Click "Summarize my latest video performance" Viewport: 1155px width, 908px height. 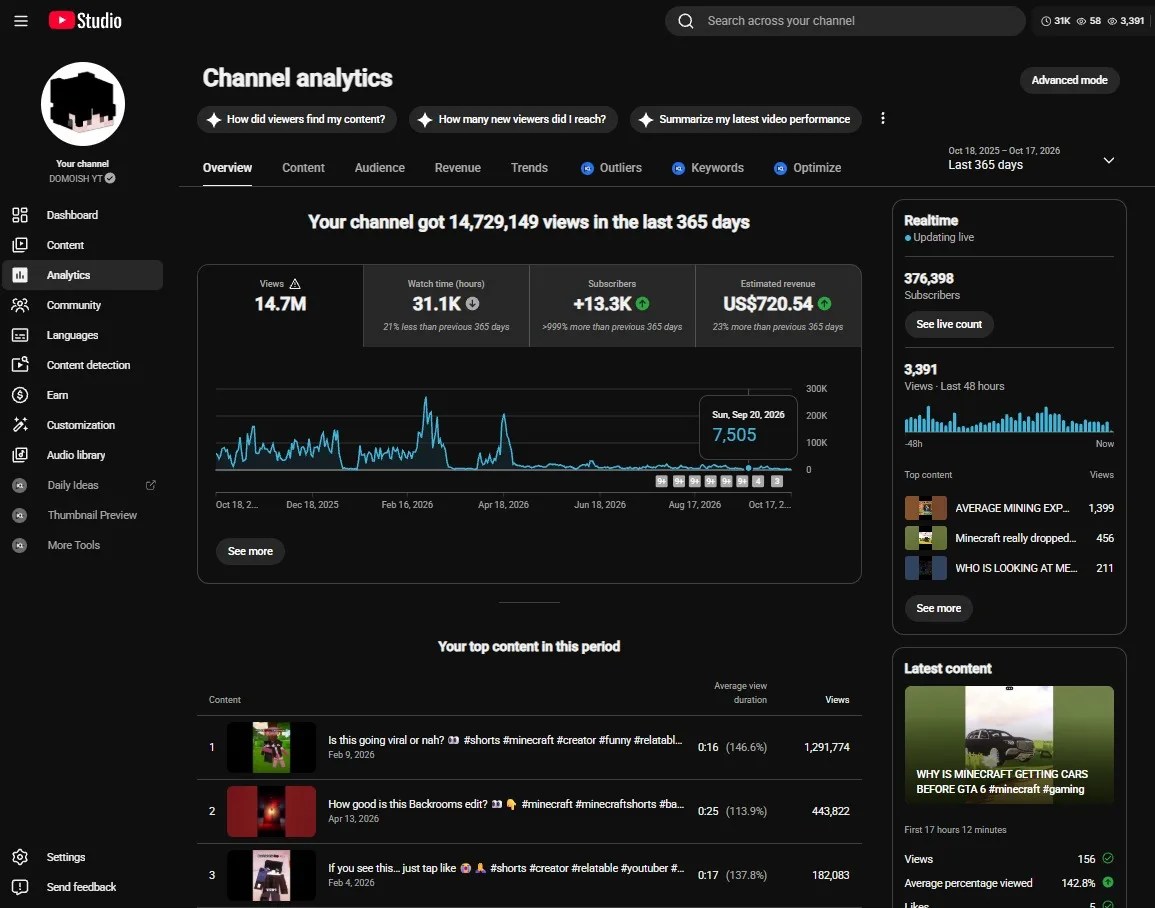click(745, 119)
